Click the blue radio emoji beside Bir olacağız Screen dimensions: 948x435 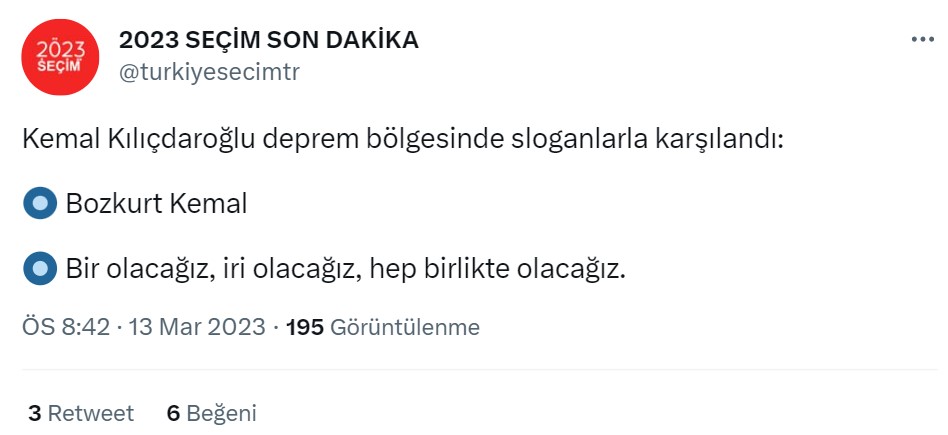point(40,268)
